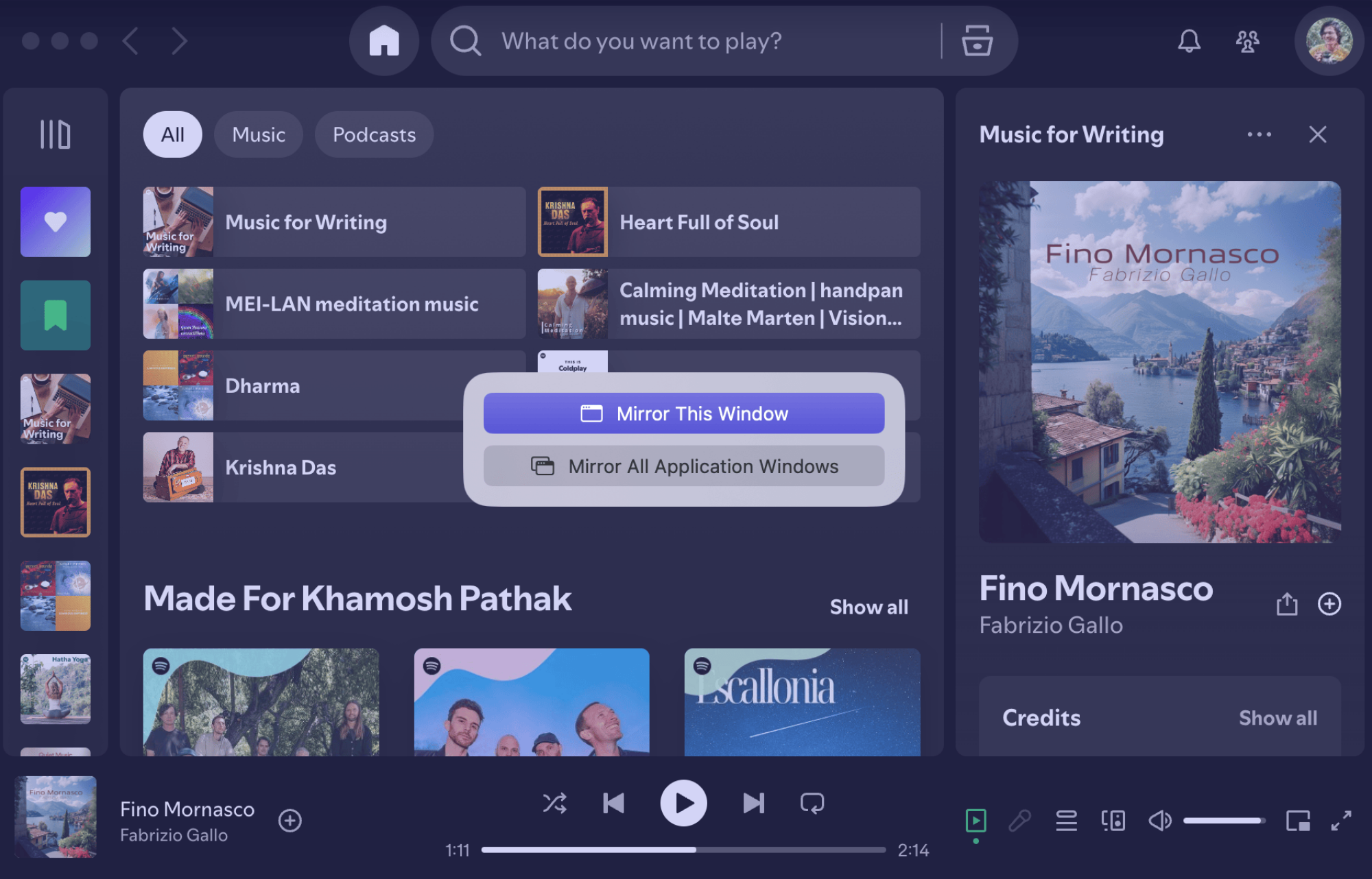Open the user profile avatar
1372x879 pixels.
pyautogui.click(x=1329, y=41)
